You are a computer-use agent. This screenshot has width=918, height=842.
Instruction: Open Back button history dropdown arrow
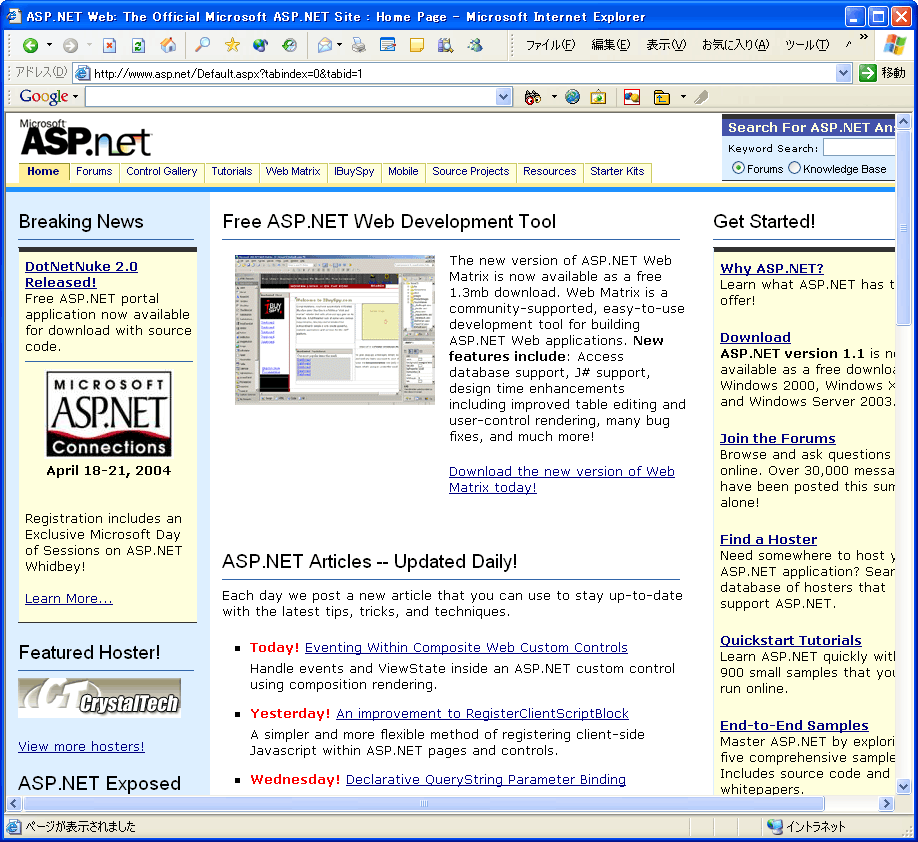(x=49, y=45)
